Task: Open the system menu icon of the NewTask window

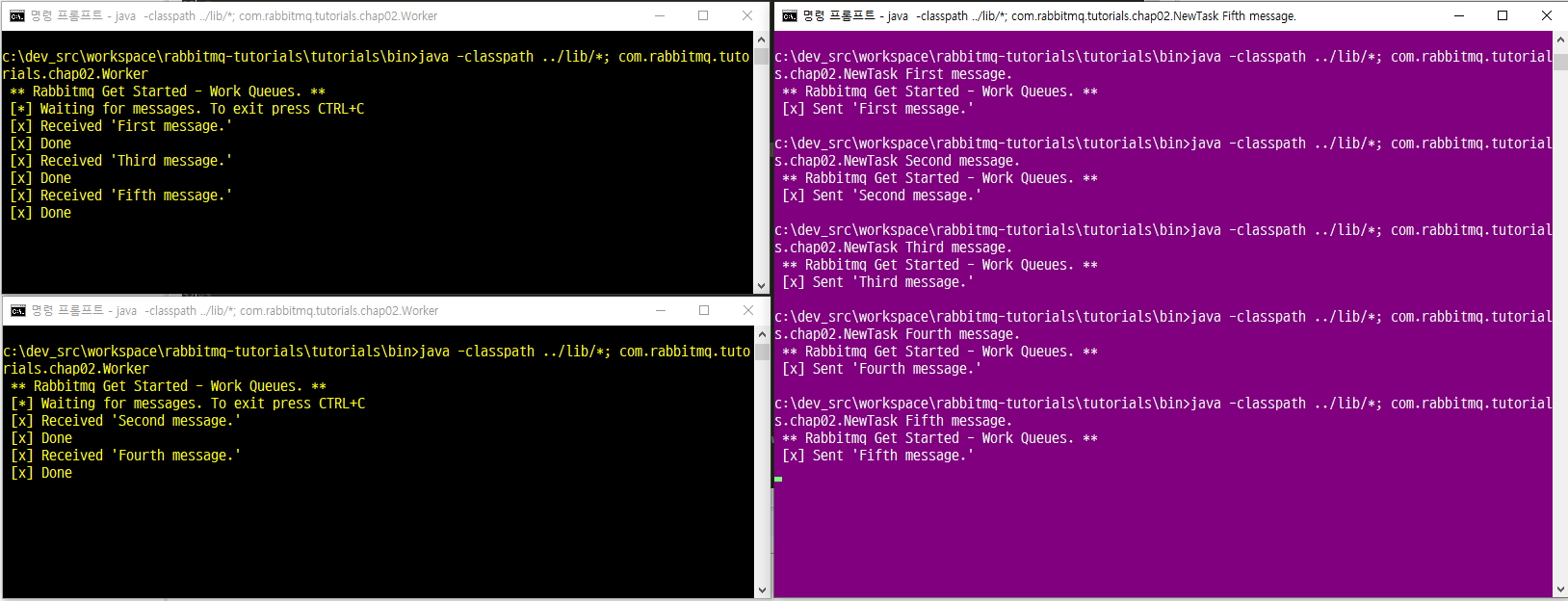Action: pos(790,15)
